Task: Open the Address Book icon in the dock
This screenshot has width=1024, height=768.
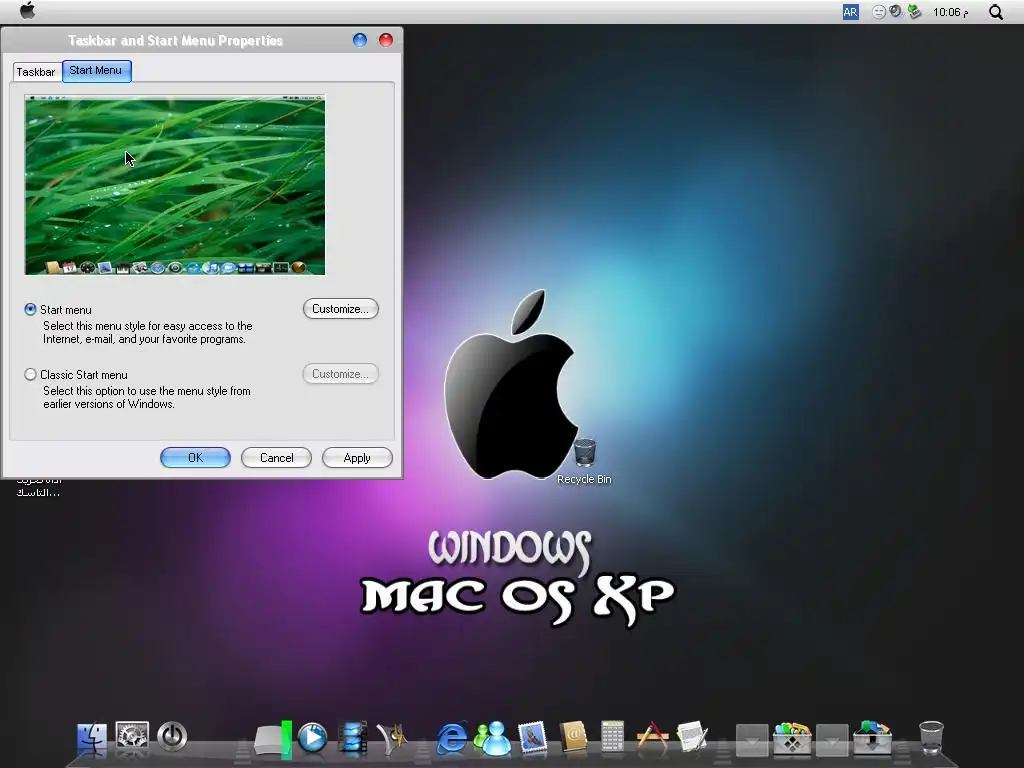Action: coord(573,738)
